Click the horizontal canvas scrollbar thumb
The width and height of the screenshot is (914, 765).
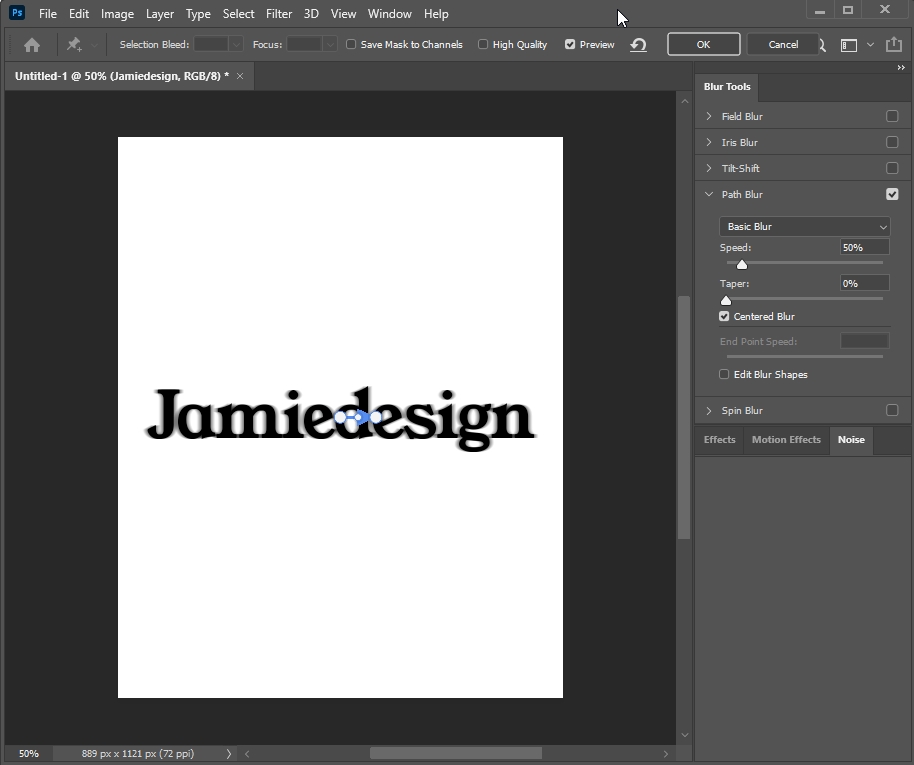pos(456,753)
